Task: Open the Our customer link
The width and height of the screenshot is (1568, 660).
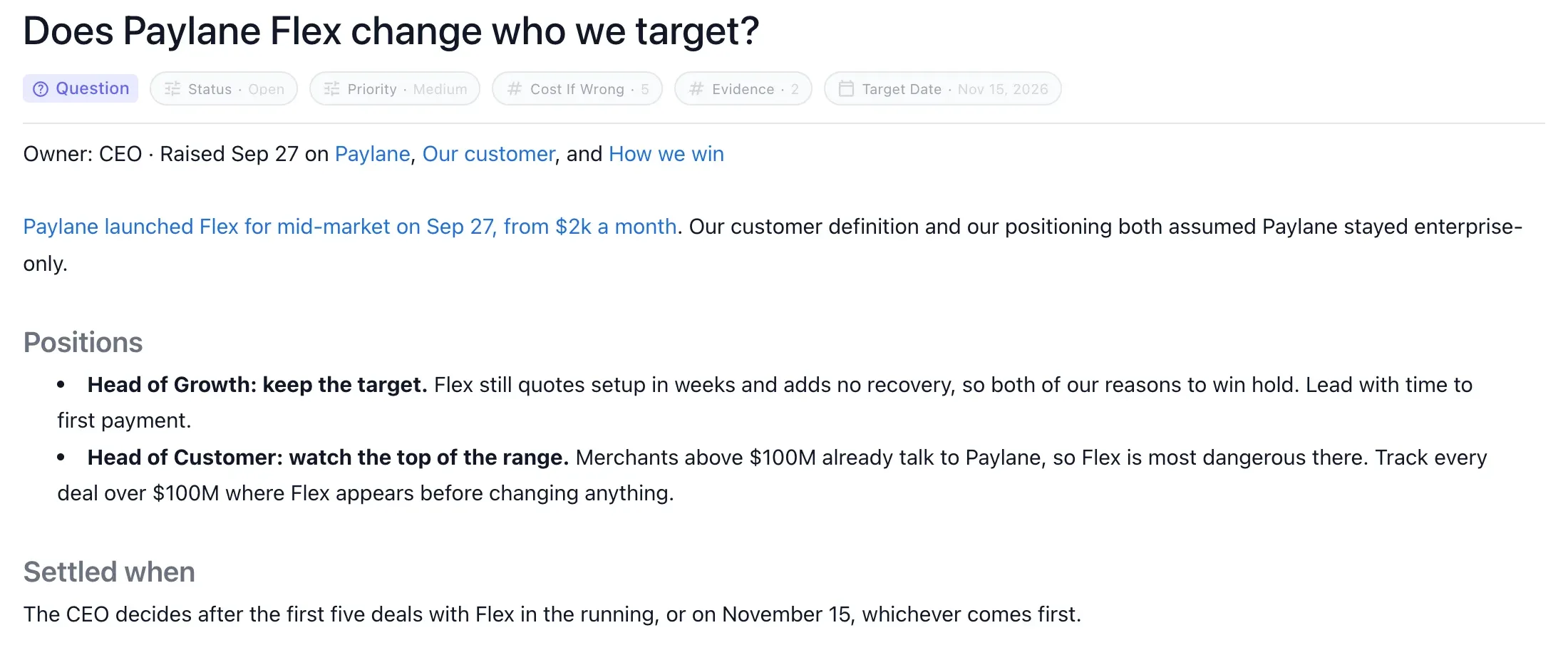Action: click(x=488, y=154)
